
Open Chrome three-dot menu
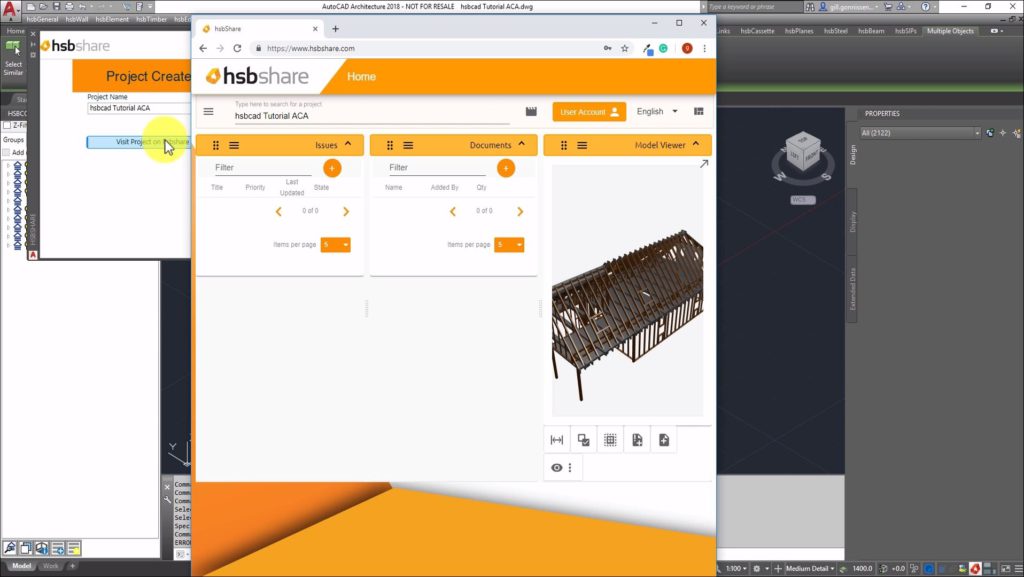704,48
